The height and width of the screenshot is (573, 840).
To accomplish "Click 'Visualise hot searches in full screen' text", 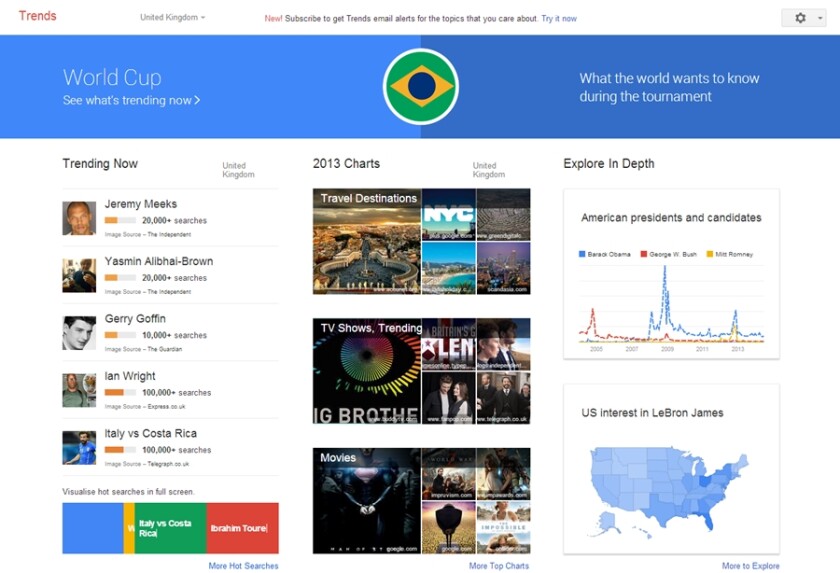I will (x=129, y=492).
